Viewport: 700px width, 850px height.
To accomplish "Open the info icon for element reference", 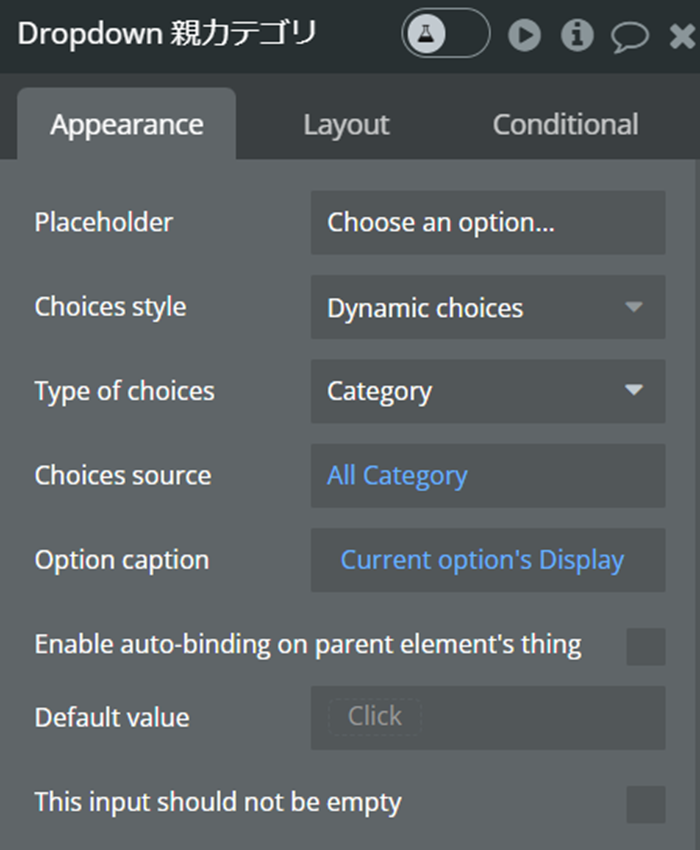I will pos(577,35).
